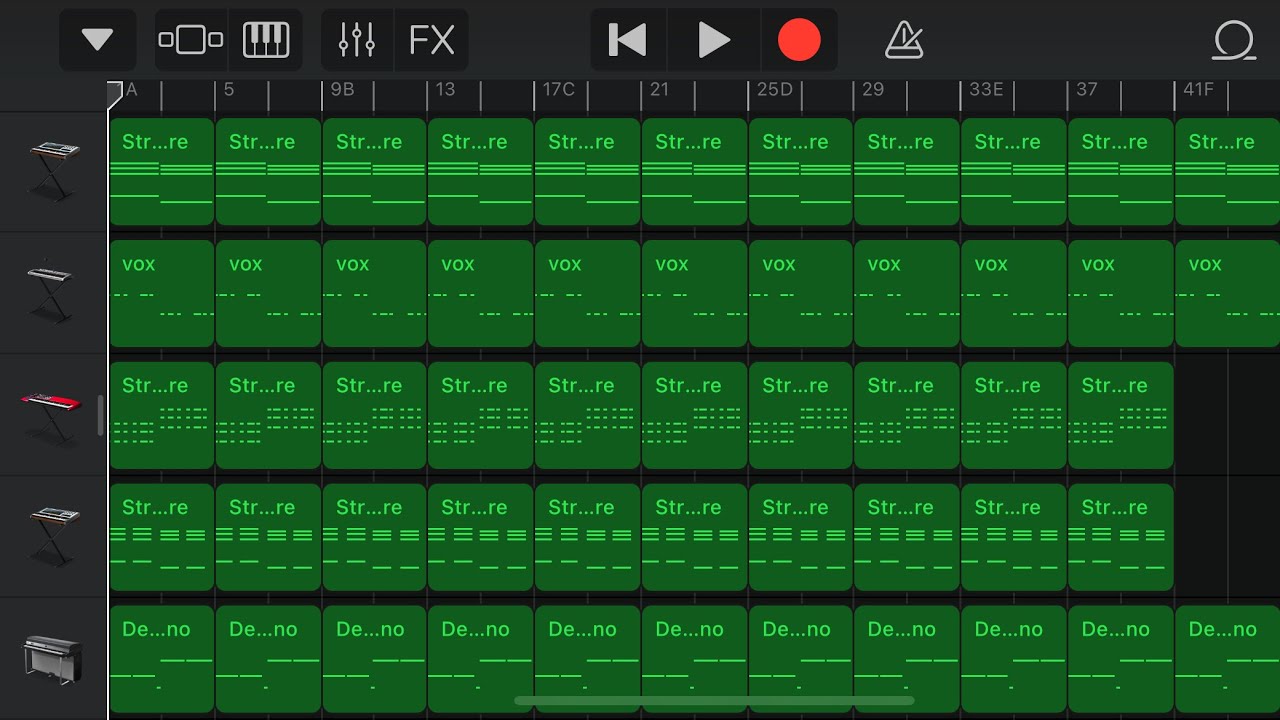The image size is (1280, 720).
Task: Switch to the Tracks view button
Action: click(191, 40)
